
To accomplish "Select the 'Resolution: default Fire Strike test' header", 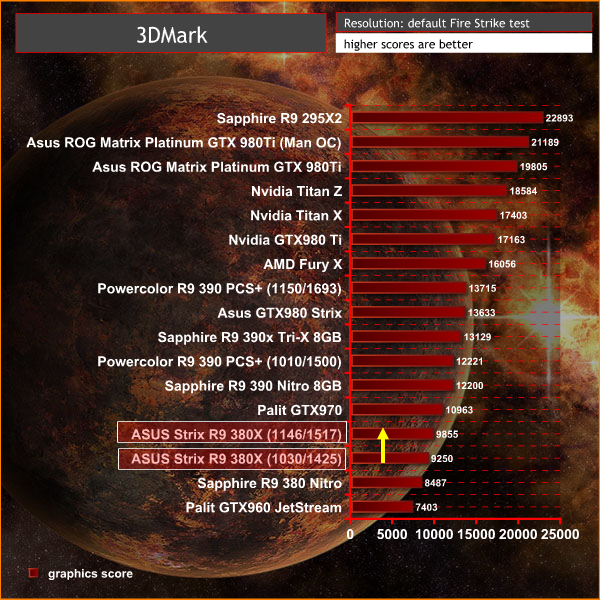I will (464, 23).
